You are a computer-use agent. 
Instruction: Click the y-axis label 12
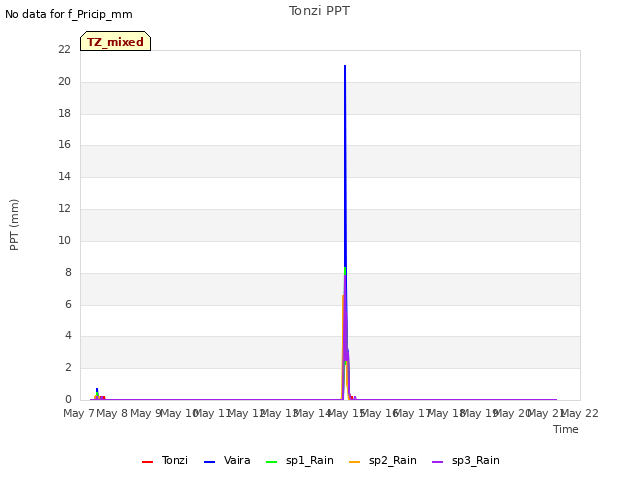[64, 209]
